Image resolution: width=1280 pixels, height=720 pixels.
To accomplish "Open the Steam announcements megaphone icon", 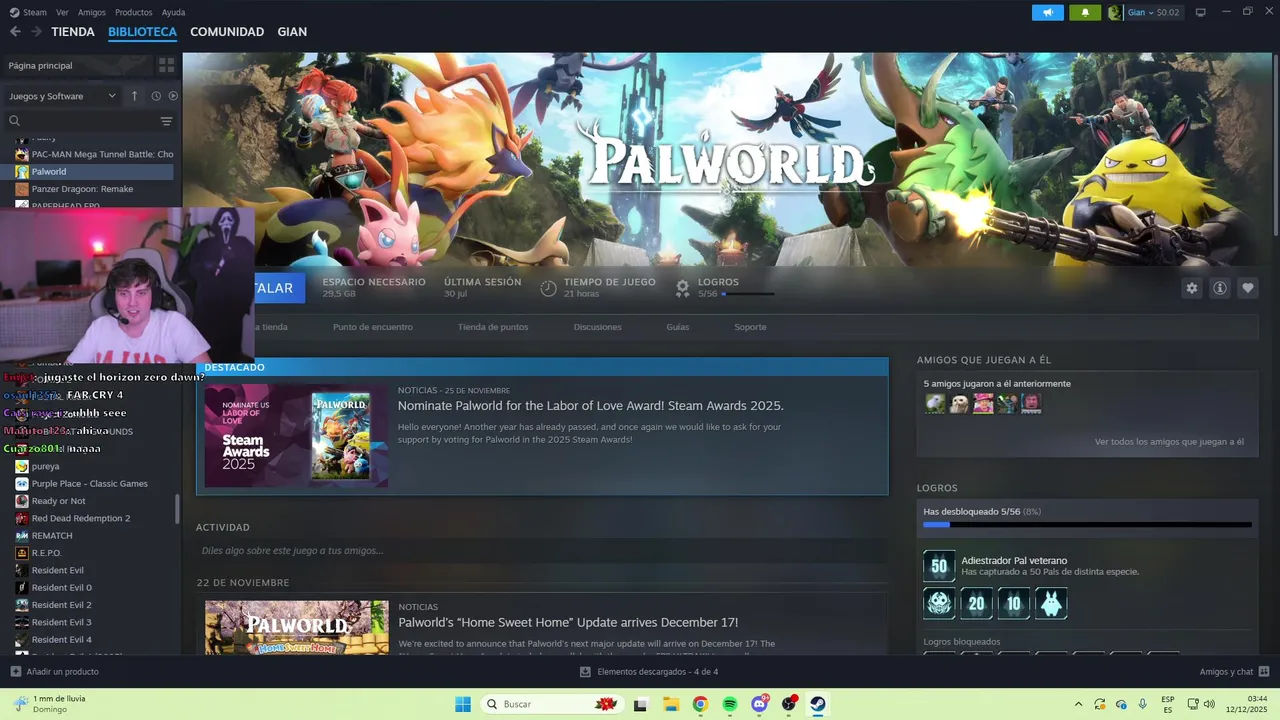I will [x=1048, y=12].
